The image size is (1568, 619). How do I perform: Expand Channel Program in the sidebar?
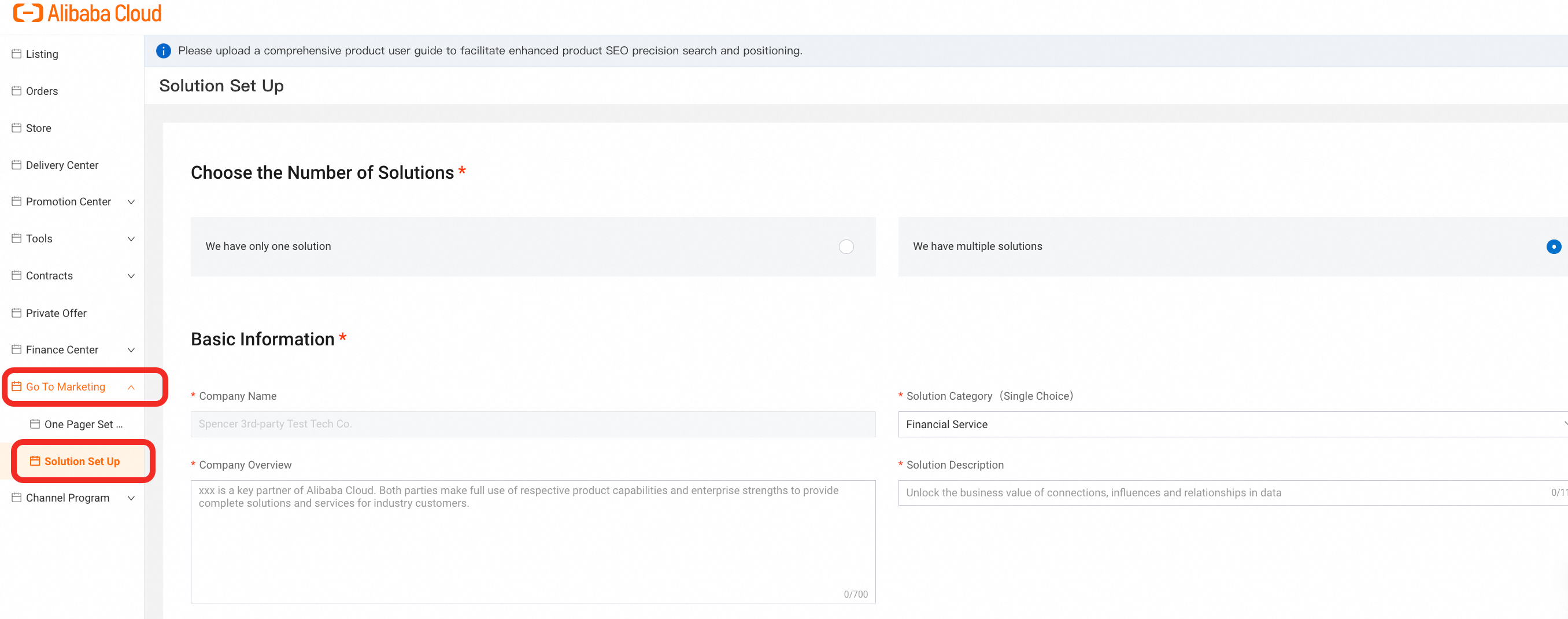coord(131,498)
